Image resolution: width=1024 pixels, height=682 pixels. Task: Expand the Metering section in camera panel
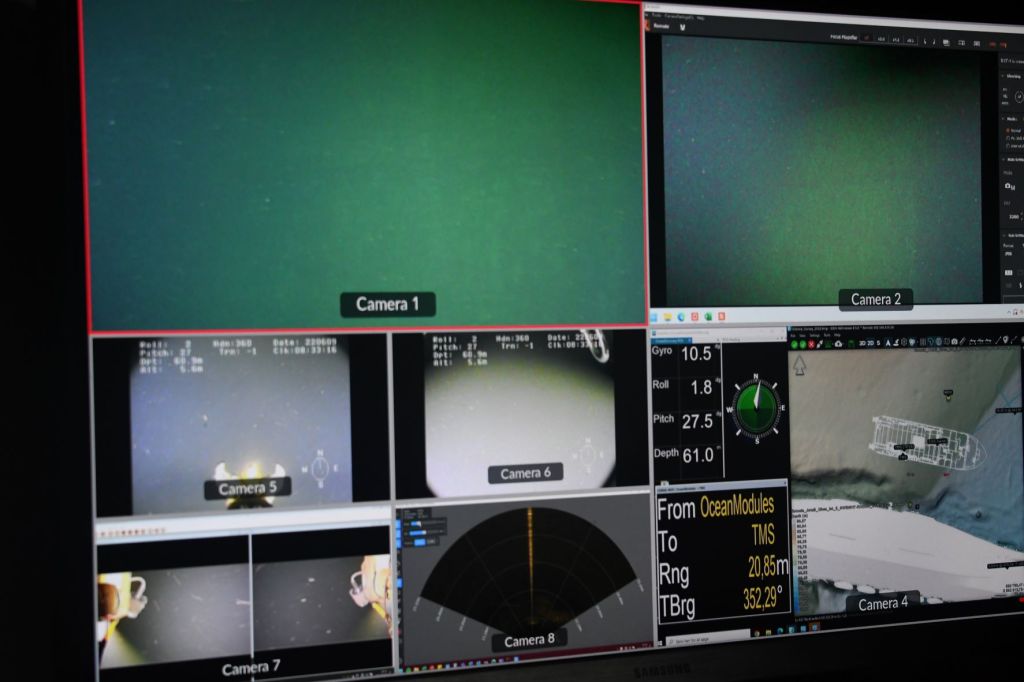pos(1012,76)
